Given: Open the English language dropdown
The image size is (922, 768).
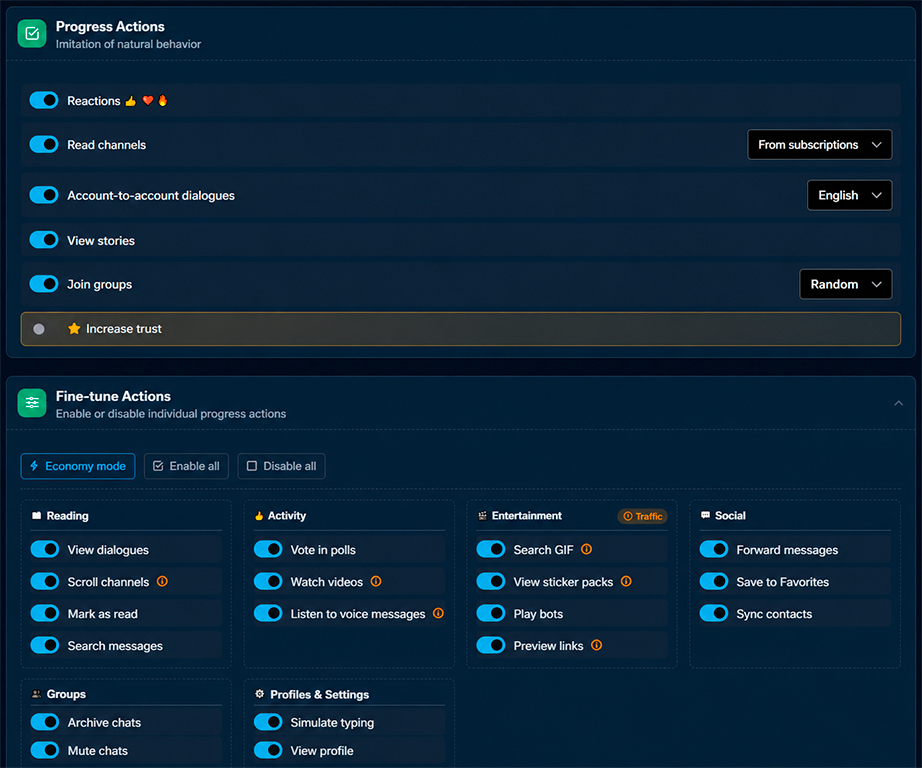Looking at the screenshot, I should (850, 195).
